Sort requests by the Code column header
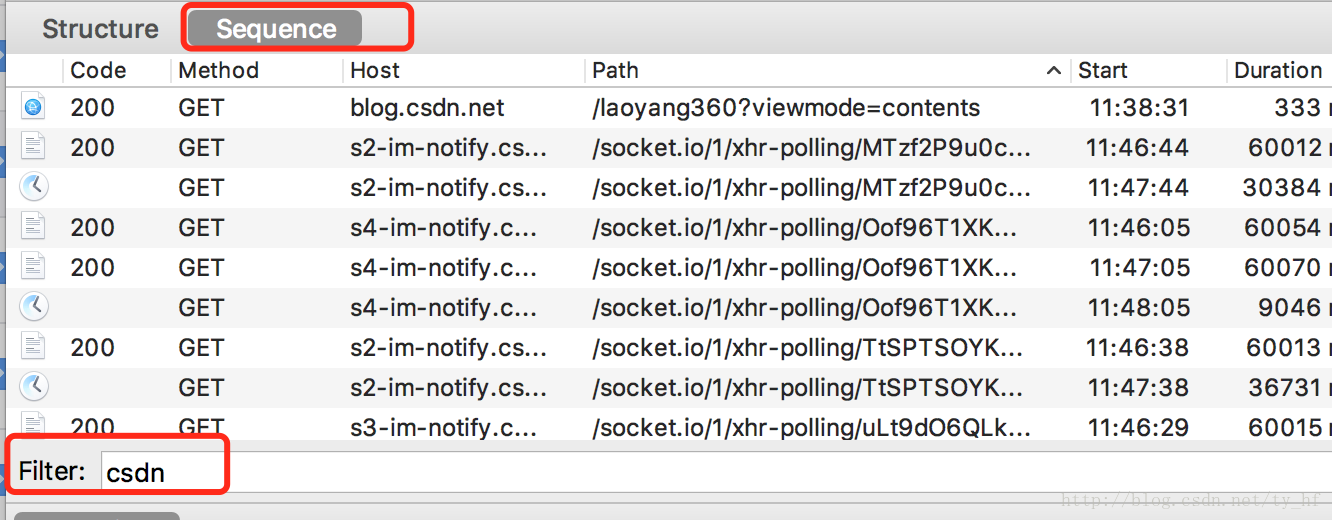Image resolution: width=1332 pixels, height=520 pixels. coord(98,70)
